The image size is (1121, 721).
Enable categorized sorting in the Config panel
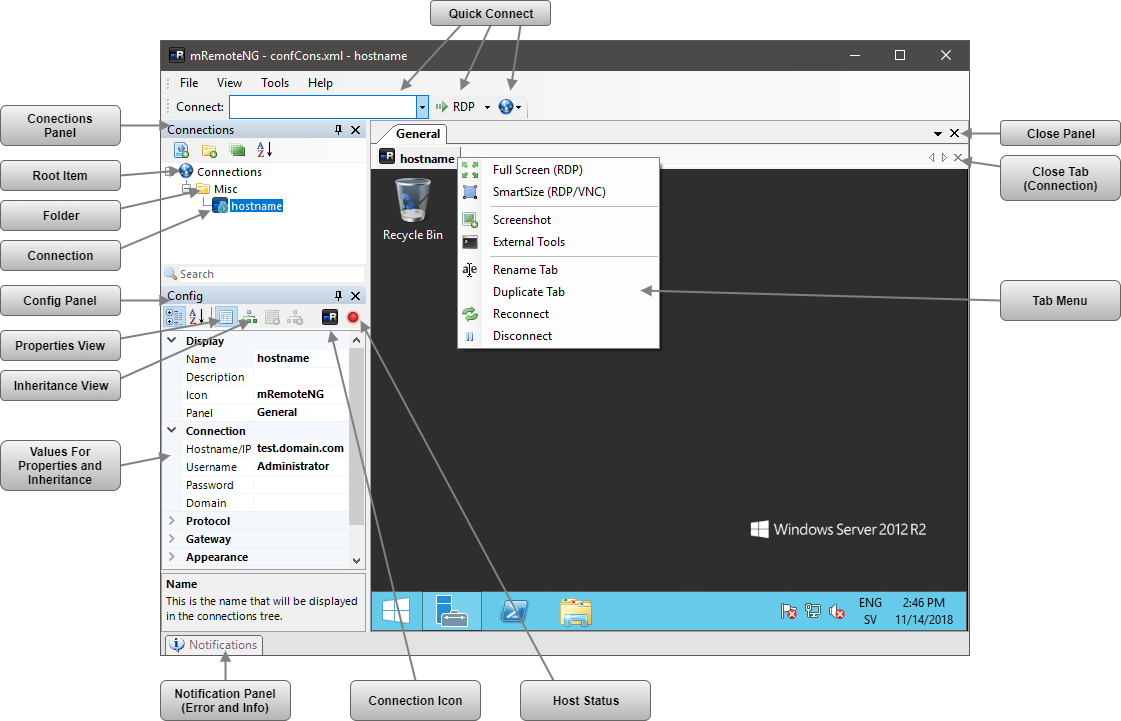[174, 316]
